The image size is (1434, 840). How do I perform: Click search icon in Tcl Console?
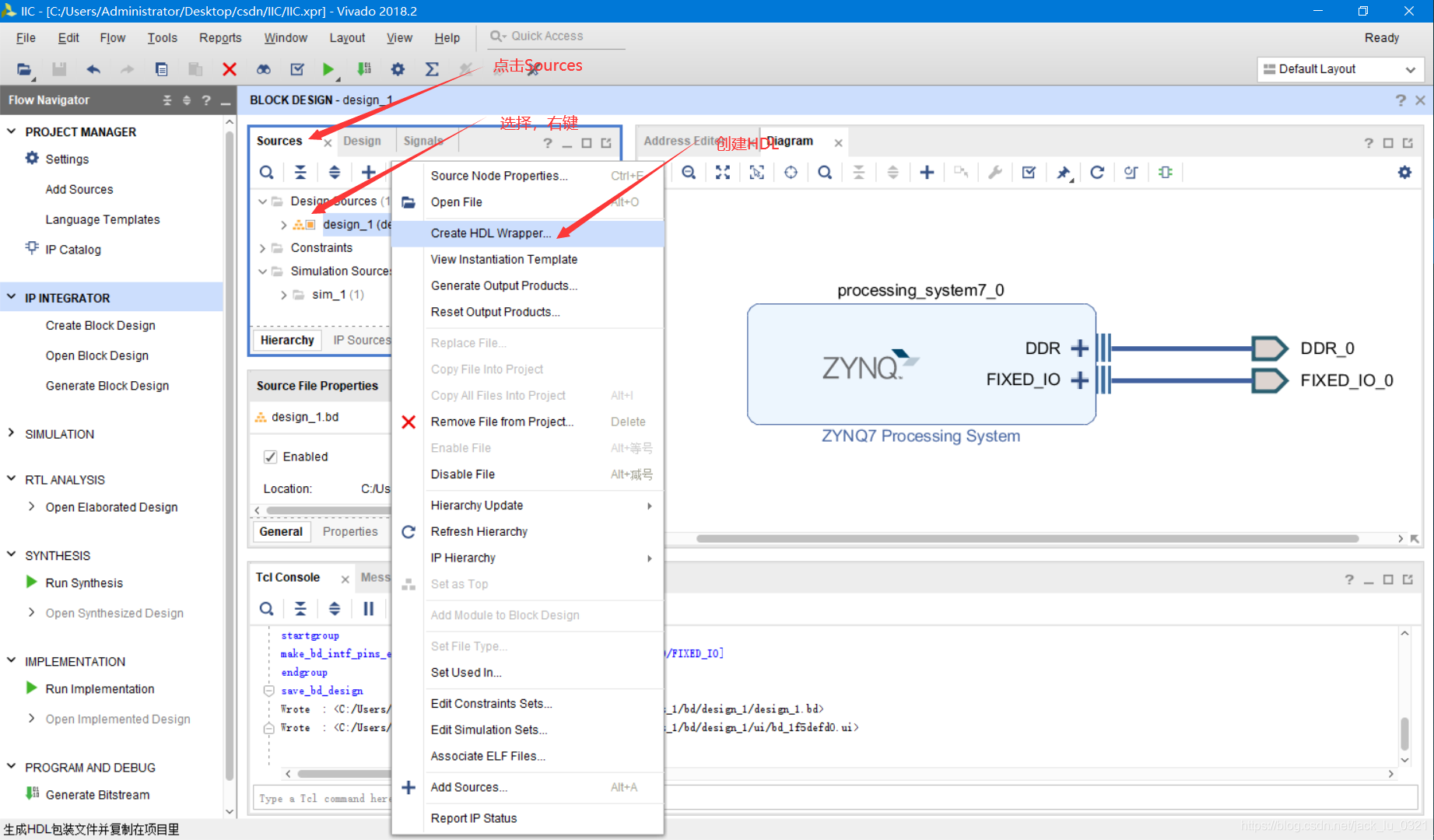tap(266, 609)
